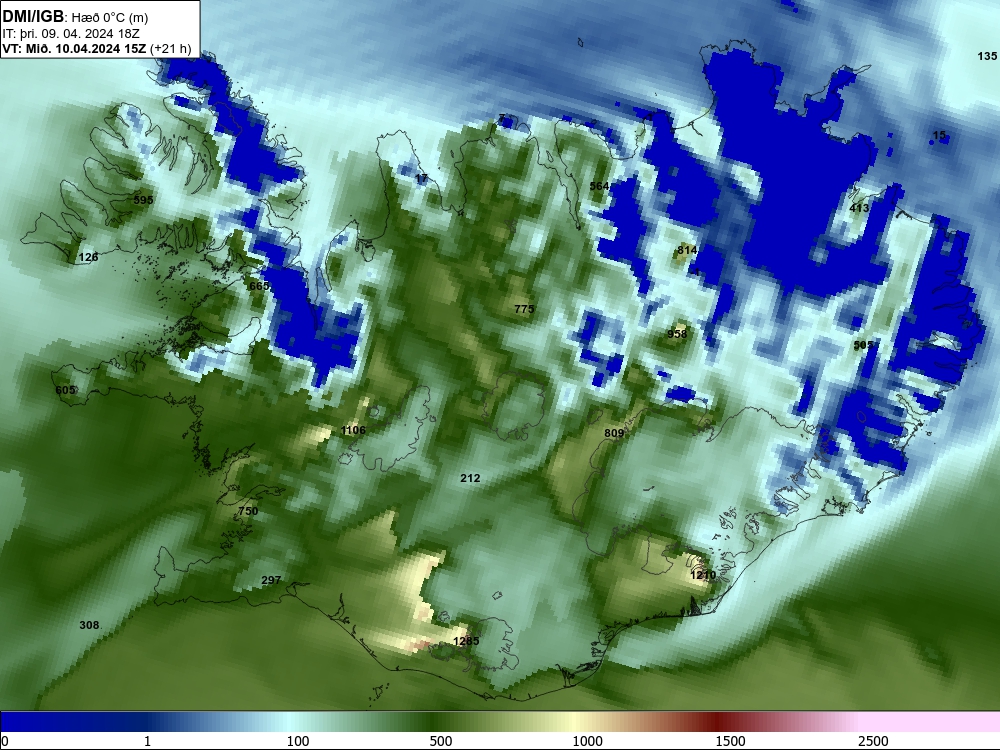This screenshot has height=750, width=1000.
Task: Click the 17 value label in the north
Action: coord(421,179)
